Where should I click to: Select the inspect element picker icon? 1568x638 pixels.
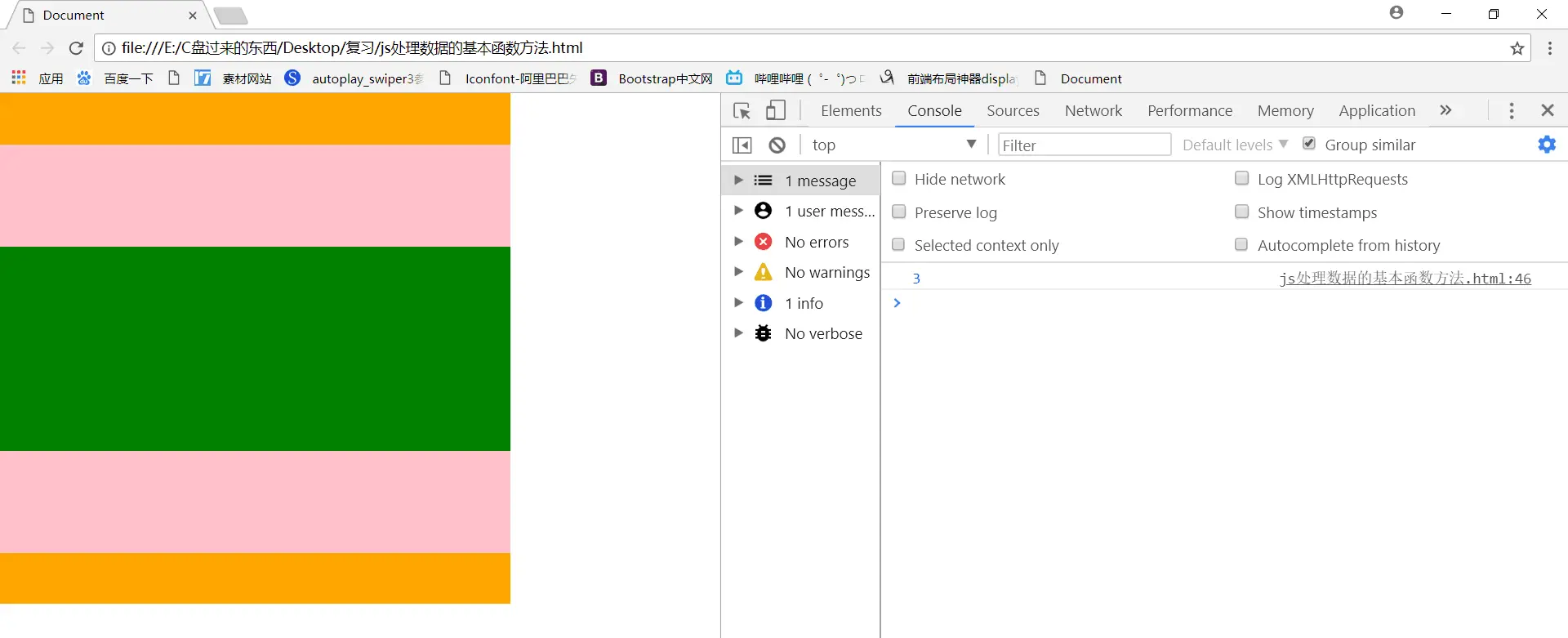tap(742, 110)
